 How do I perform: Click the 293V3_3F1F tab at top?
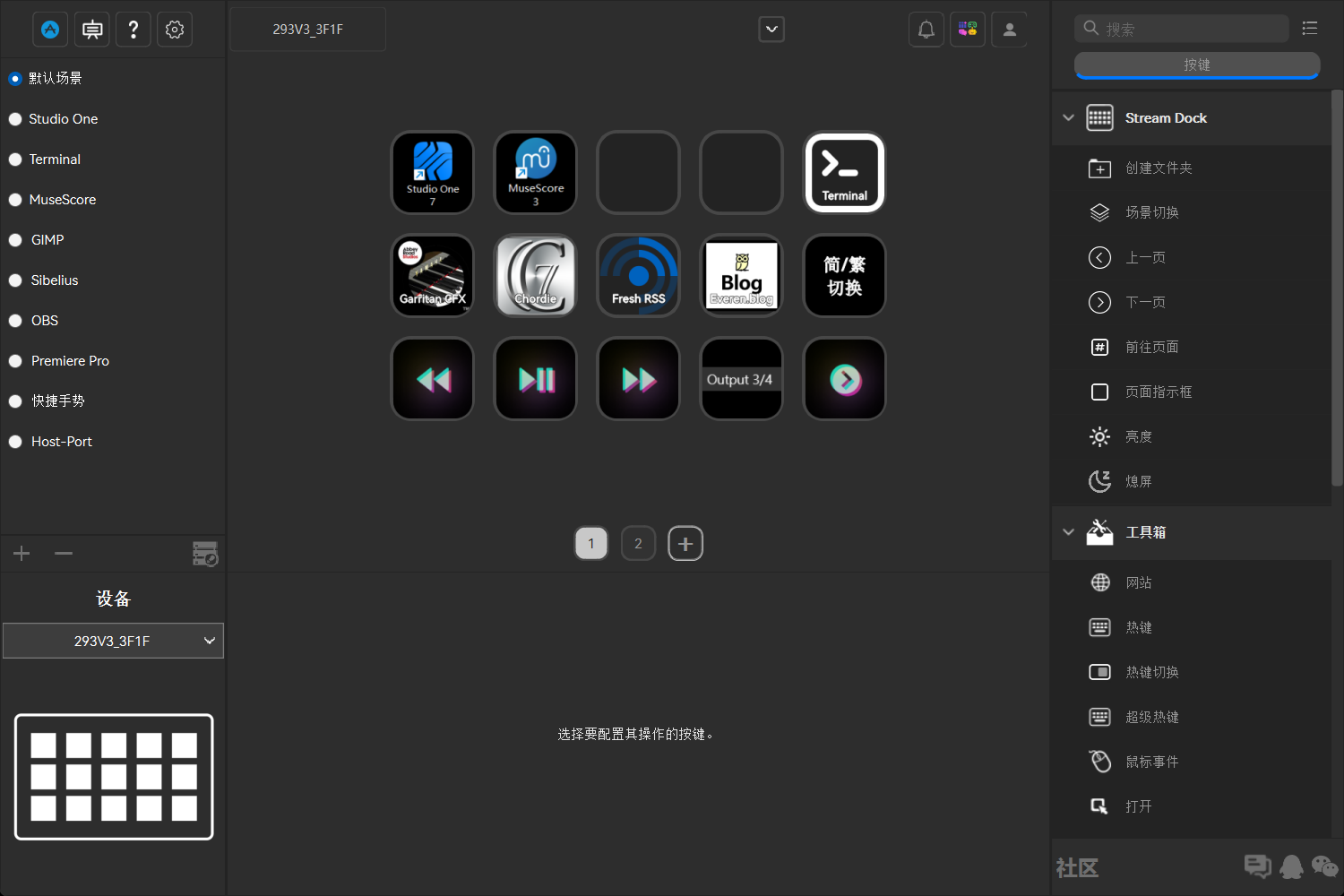[x=308, y=30]
